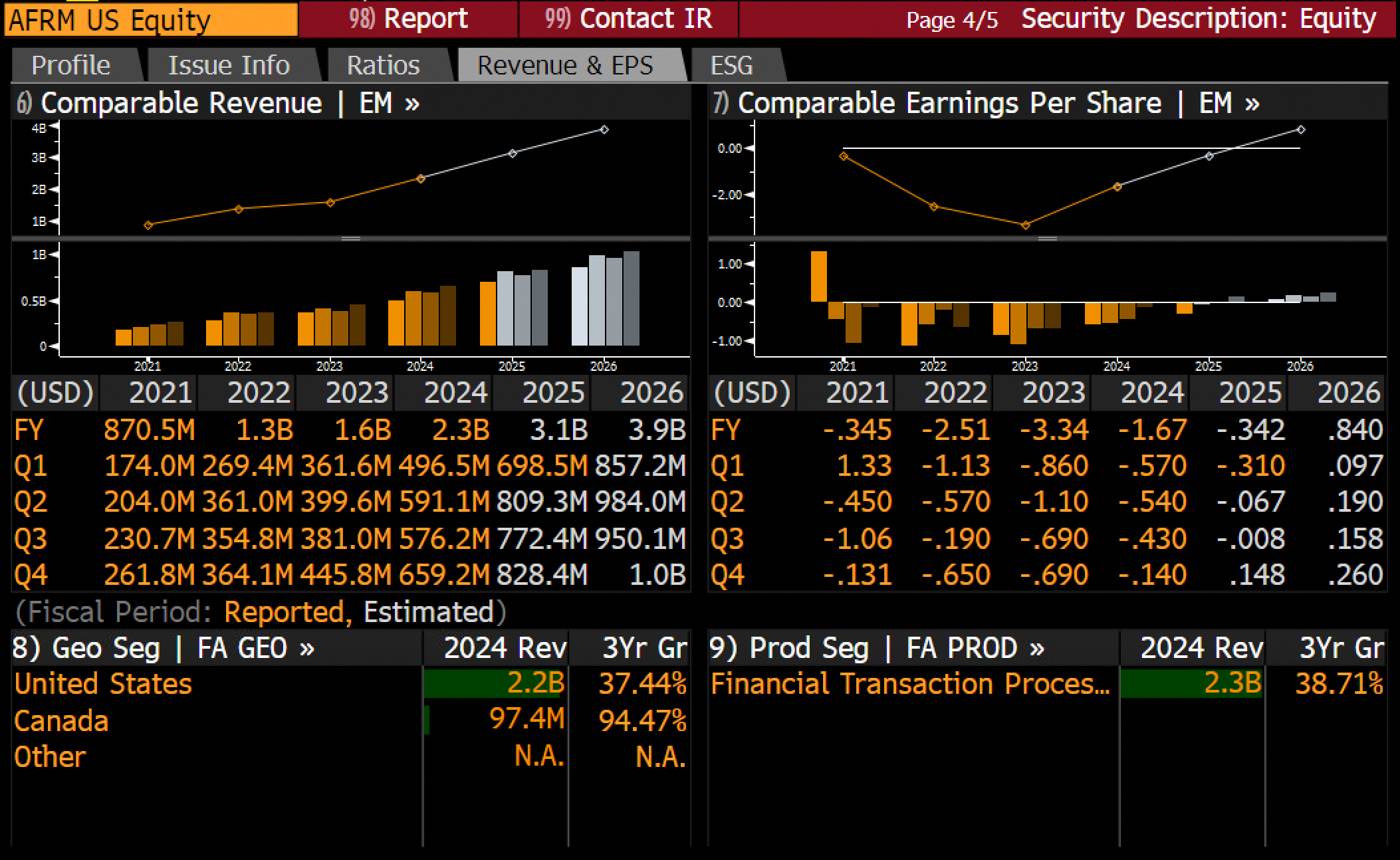Click the 2021 Q1 EPS bar

coord(819,276)
